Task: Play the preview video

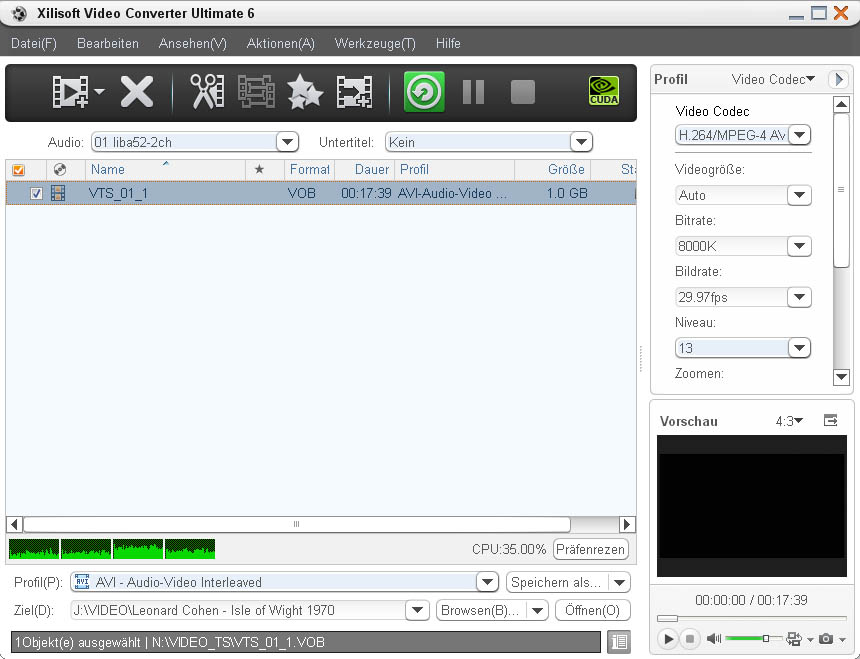Action: coord(667,639)
